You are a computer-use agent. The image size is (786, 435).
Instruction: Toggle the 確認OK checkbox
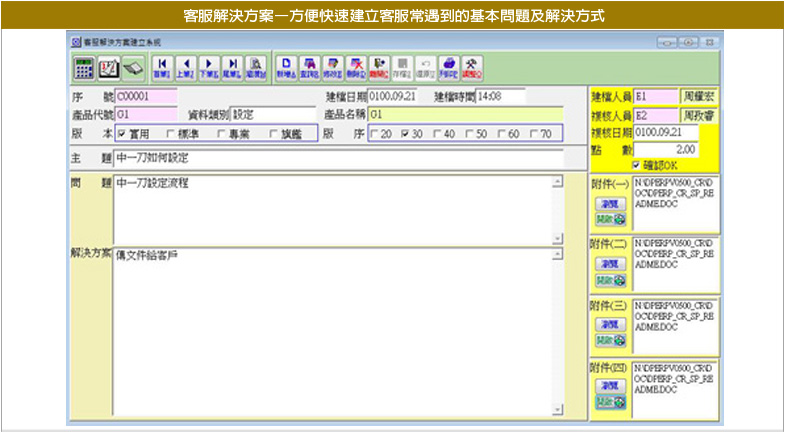click(637, 165)
